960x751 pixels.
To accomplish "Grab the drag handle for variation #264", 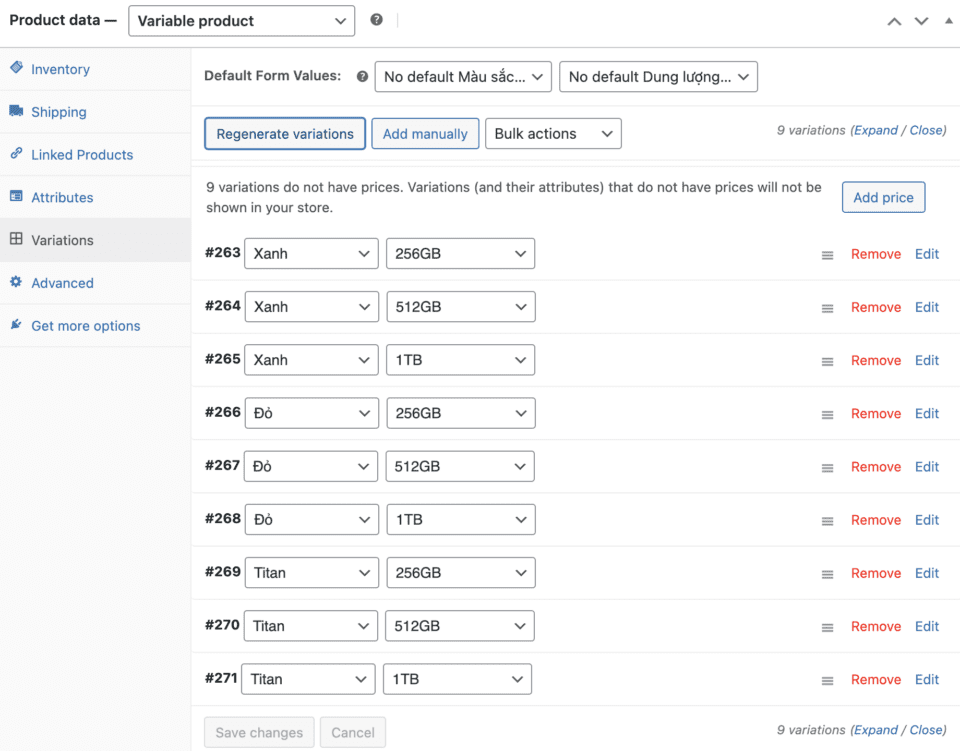I will (x=827, y=308).
